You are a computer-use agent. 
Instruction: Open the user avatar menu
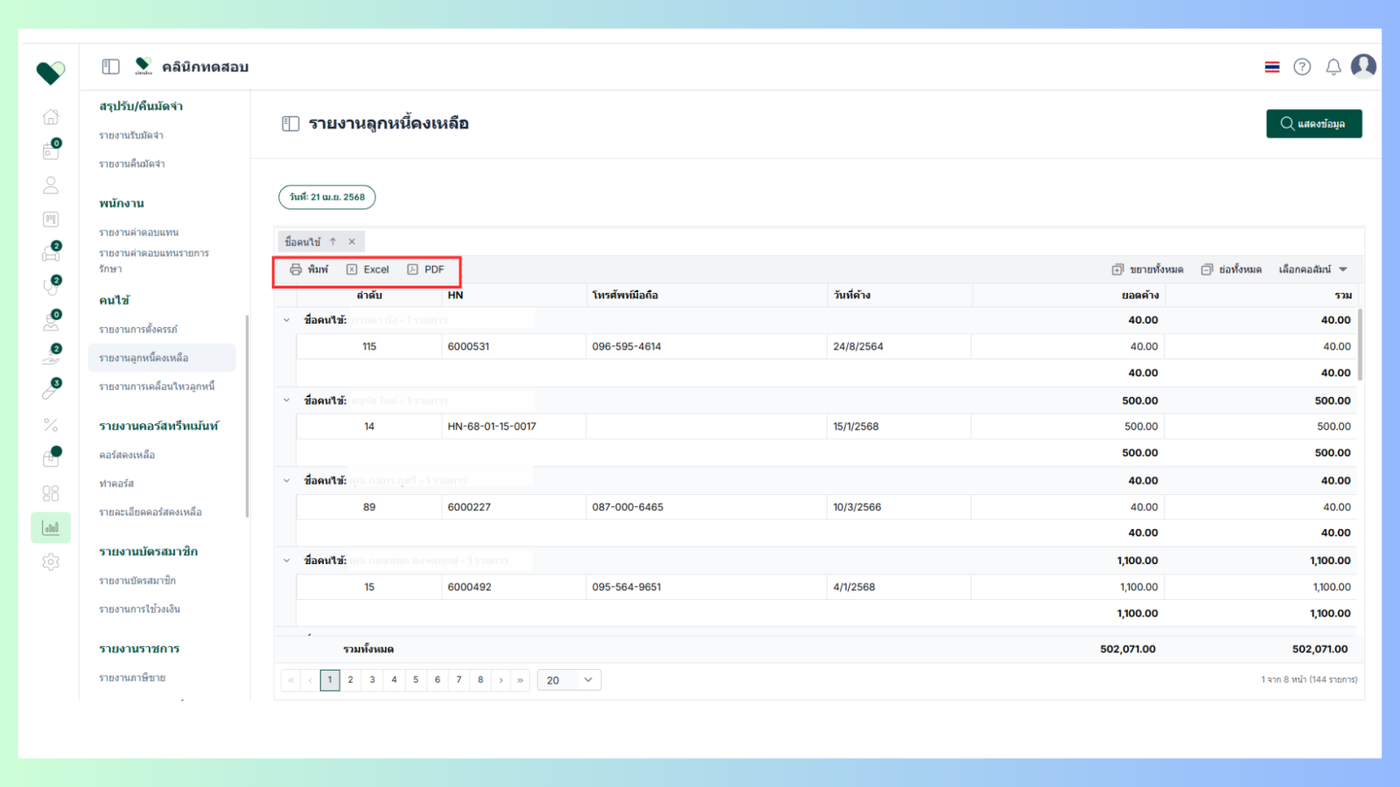1363,66
